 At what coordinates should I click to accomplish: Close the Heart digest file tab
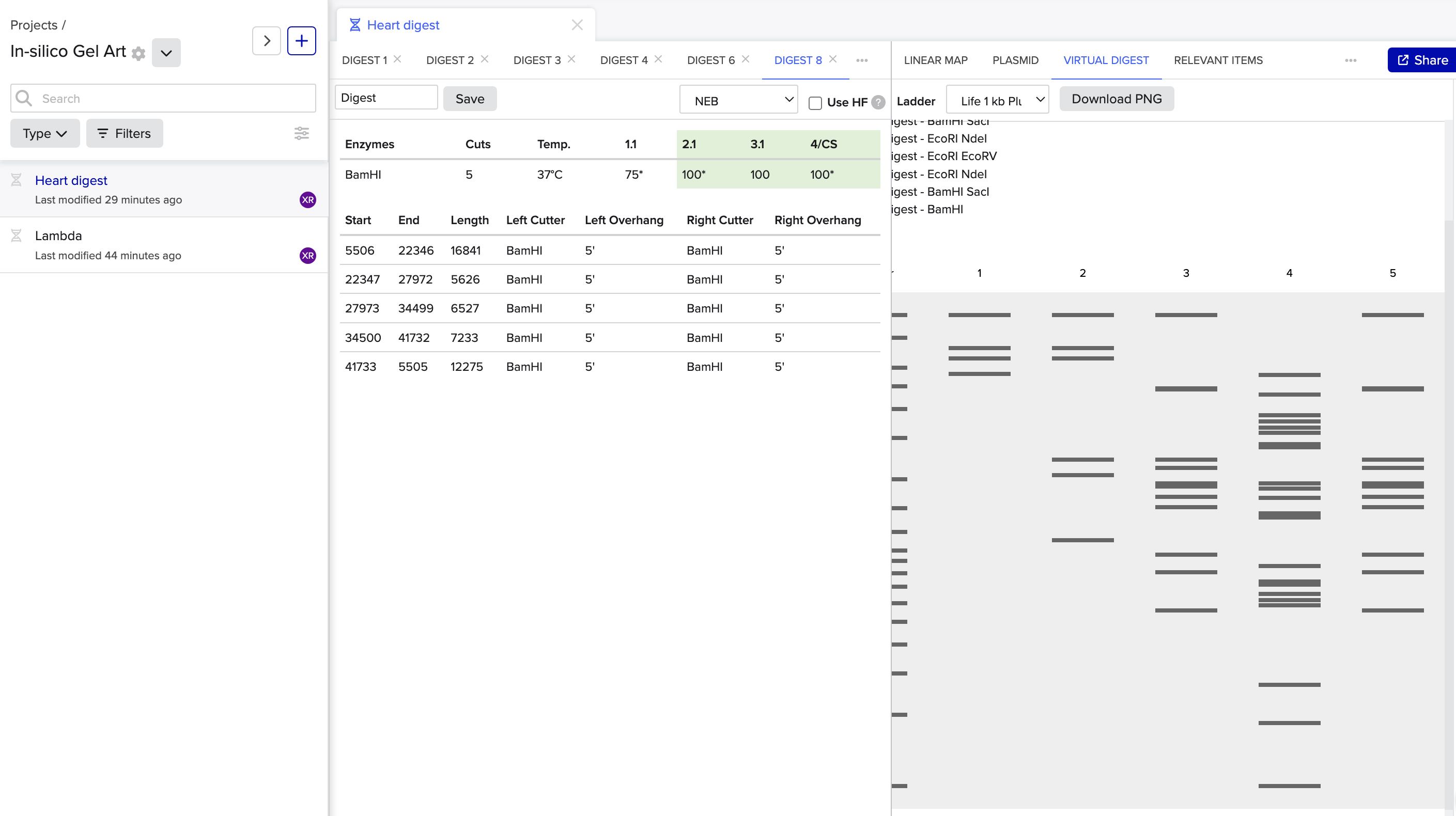point(577,25)
